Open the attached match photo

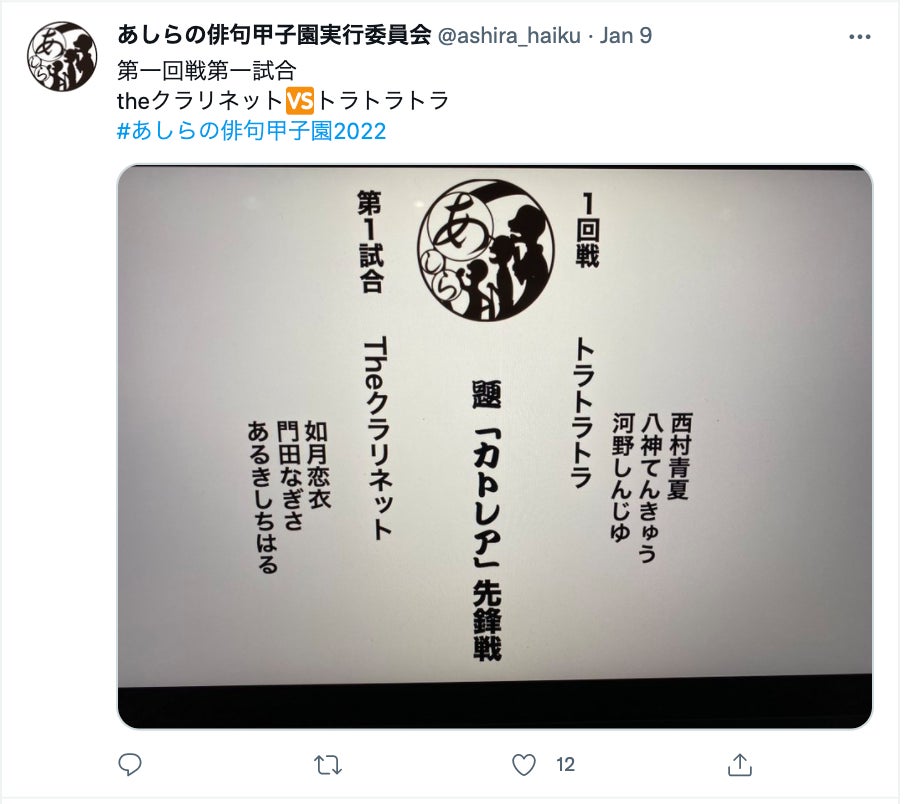[495, 446]
